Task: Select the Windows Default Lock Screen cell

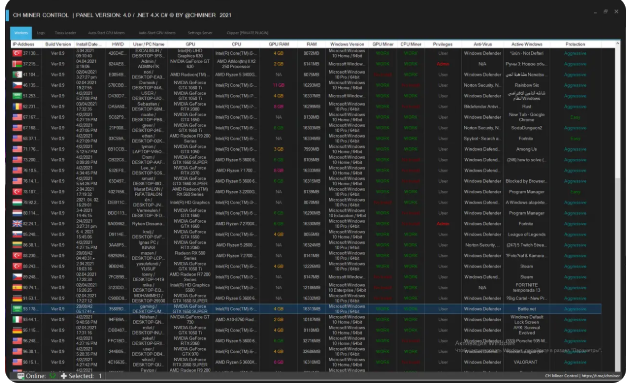Action: 527,320
